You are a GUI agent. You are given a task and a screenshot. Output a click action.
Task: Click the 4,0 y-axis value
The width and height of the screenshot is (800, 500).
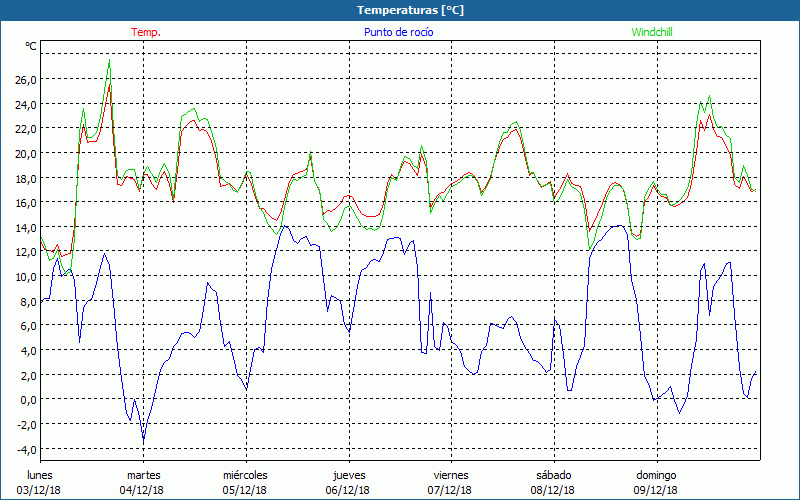tap(27, 351)
